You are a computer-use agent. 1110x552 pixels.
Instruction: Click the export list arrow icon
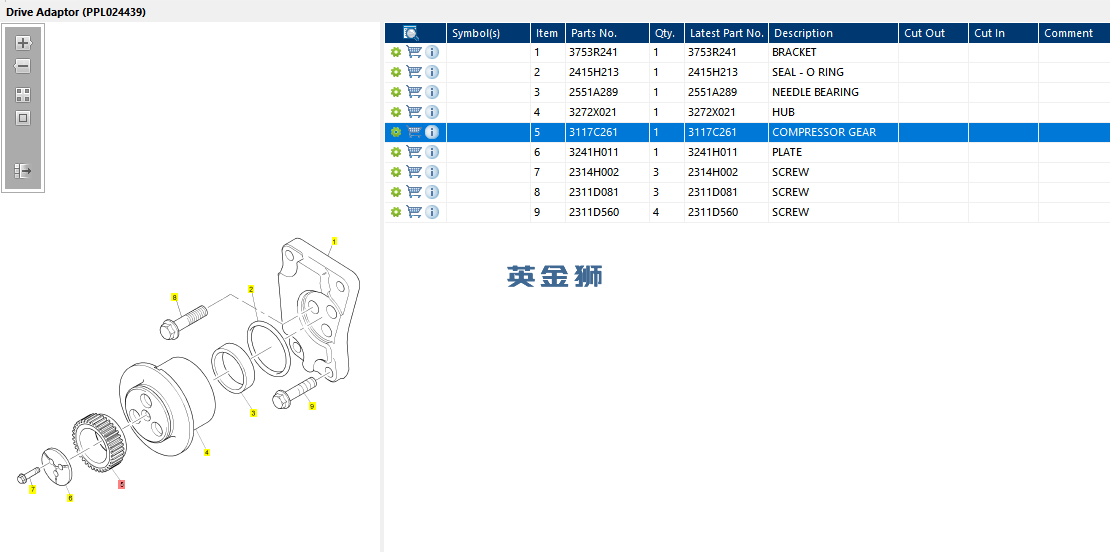click(x=23, y=171)
